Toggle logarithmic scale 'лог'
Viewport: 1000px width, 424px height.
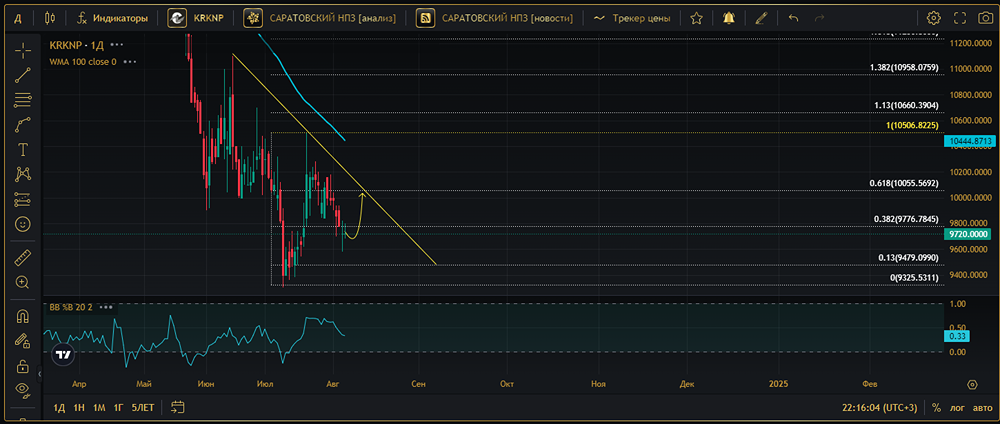tap(959, 408)
